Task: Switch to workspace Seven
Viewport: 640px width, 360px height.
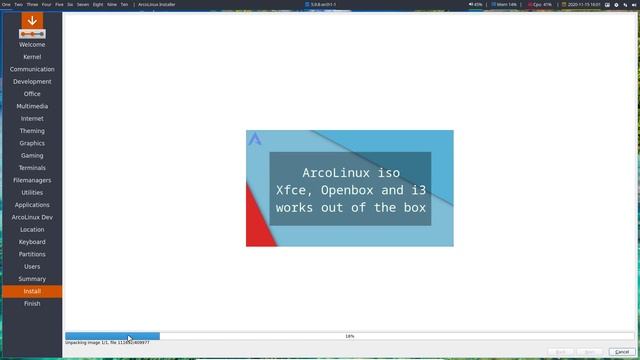Action: [x=83, y=4]
